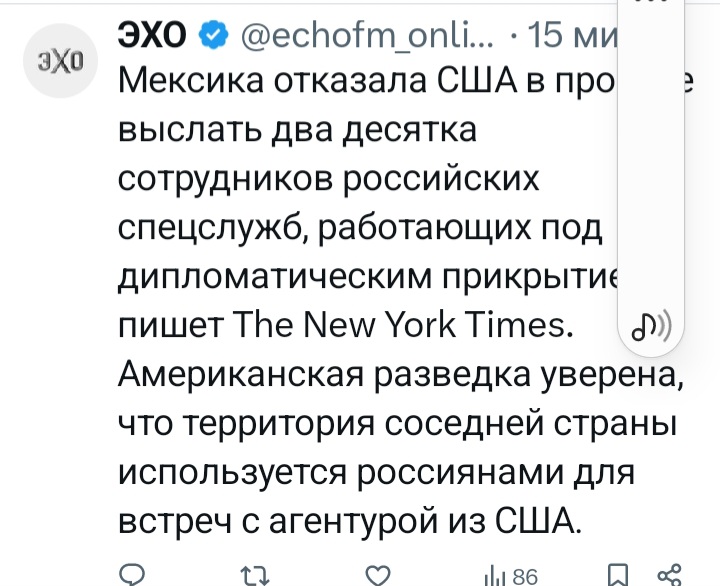Adjust the vertical volume slider track
Viewport: 720px width, 586px height.
(x=653, y=170)
